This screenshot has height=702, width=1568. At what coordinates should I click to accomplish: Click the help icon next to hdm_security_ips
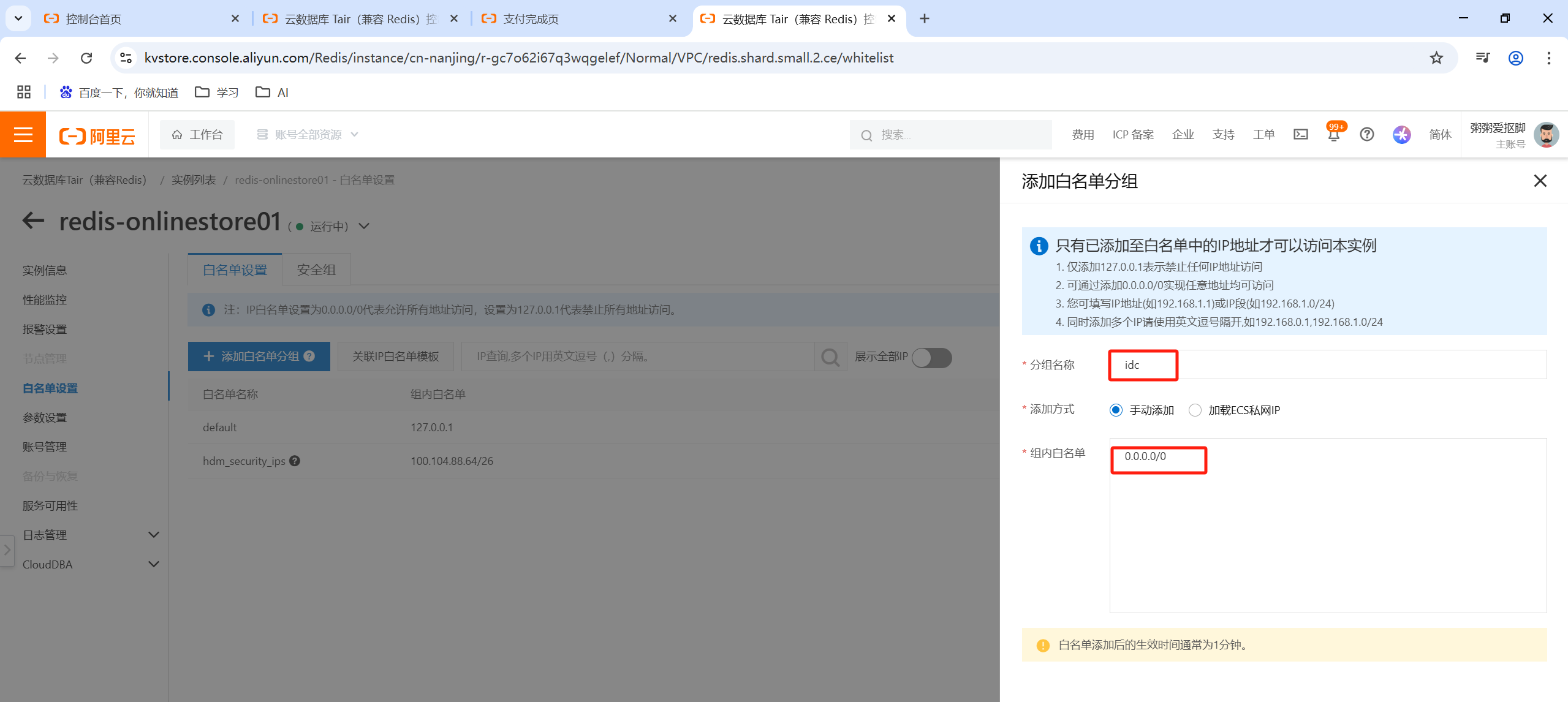(x=295, y=461)
